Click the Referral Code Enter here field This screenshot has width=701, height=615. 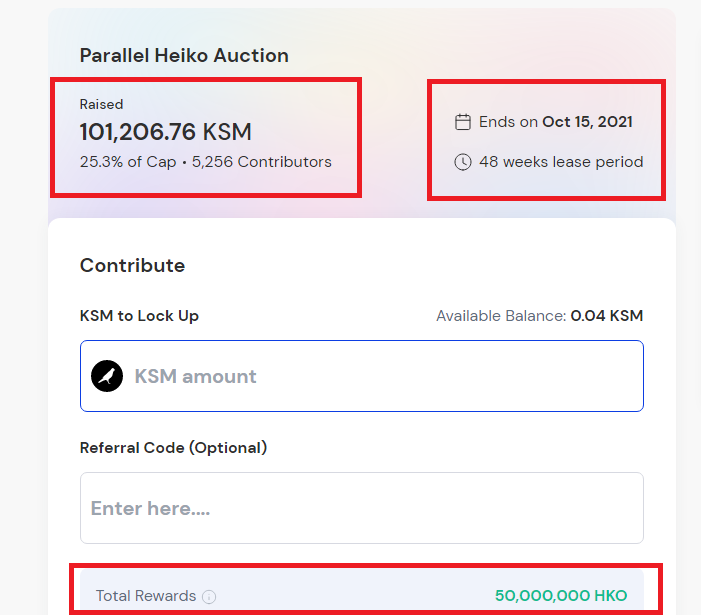point(362,508)
